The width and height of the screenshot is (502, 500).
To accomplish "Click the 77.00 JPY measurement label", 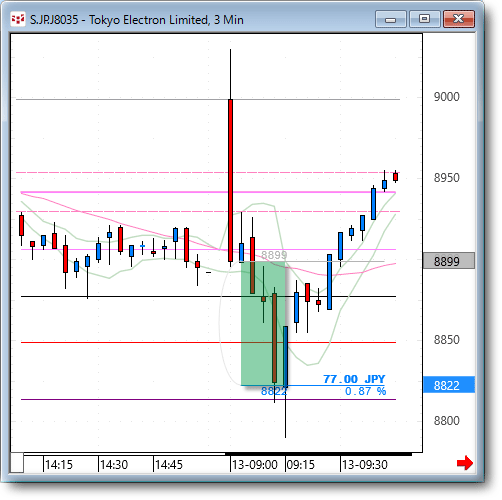I will 354,379.
